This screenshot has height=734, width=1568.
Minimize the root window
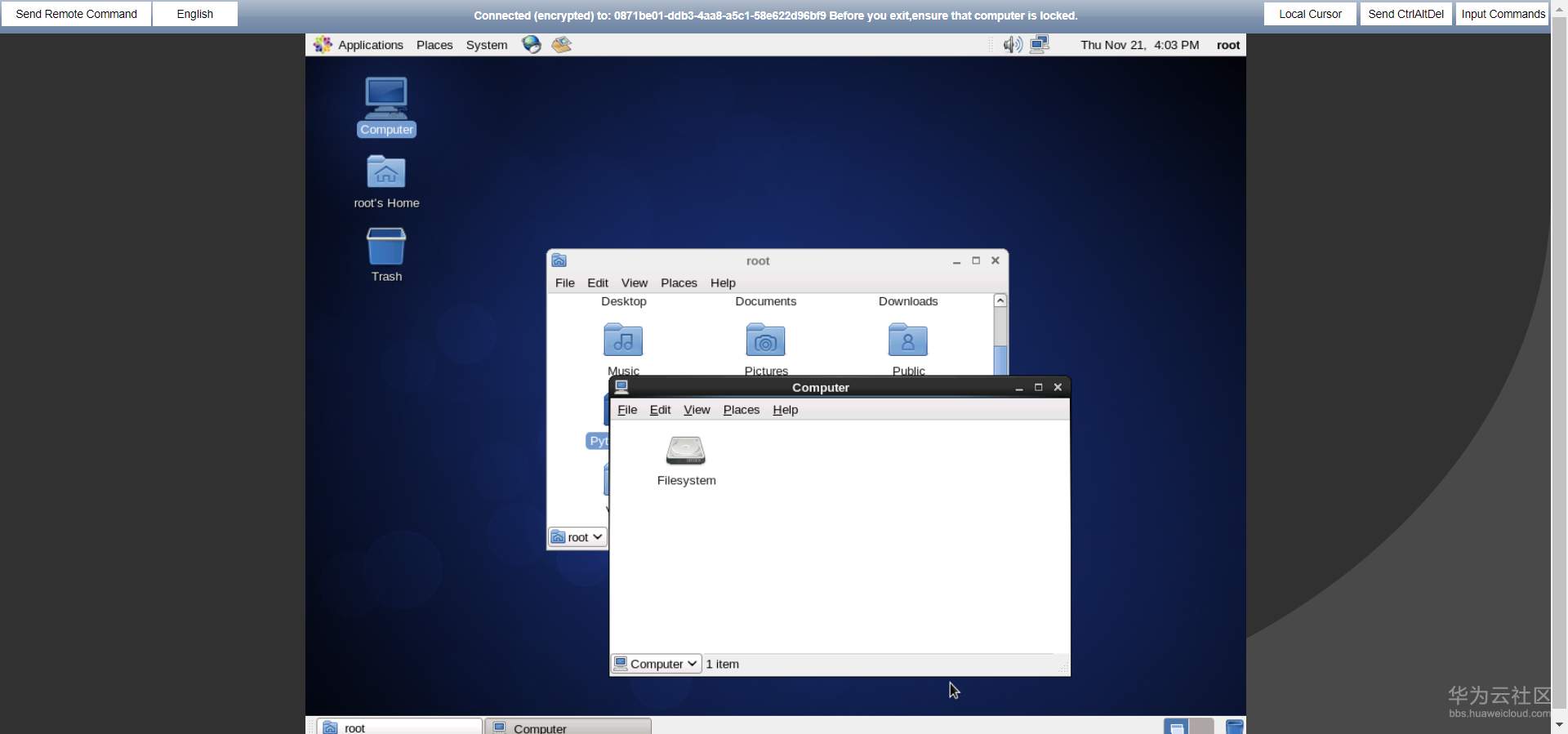point(956,261)
